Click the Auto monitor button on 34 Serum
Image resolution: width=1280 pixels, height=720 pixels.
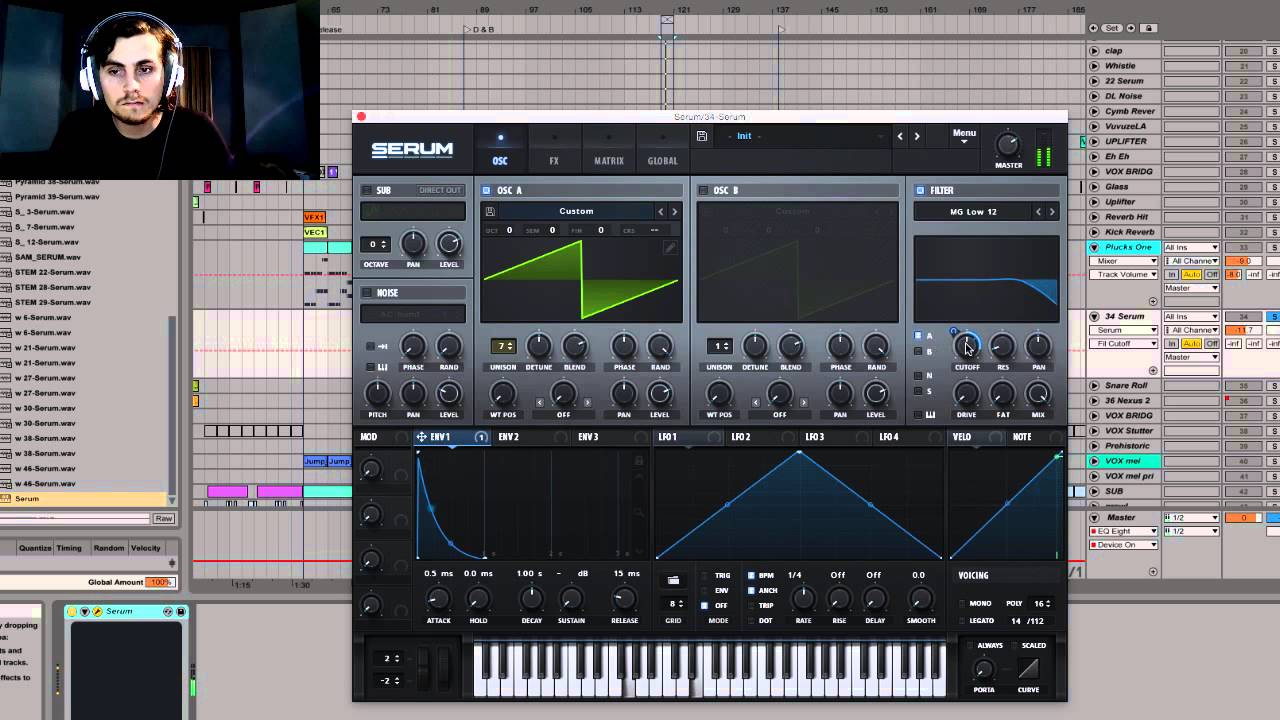1190,344
